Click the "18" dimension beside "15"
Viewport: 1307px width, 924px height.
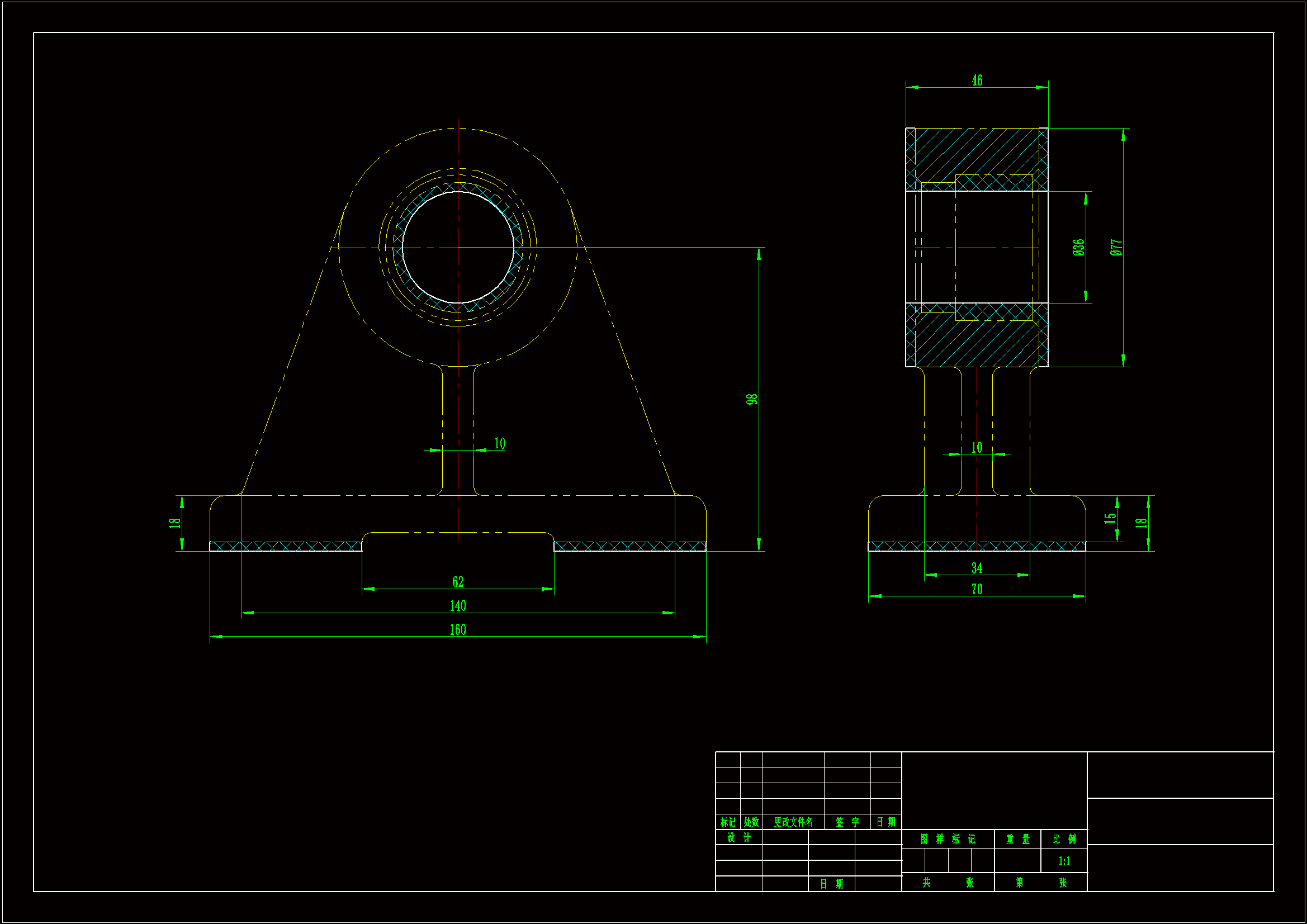click(x=1141, y=523)
